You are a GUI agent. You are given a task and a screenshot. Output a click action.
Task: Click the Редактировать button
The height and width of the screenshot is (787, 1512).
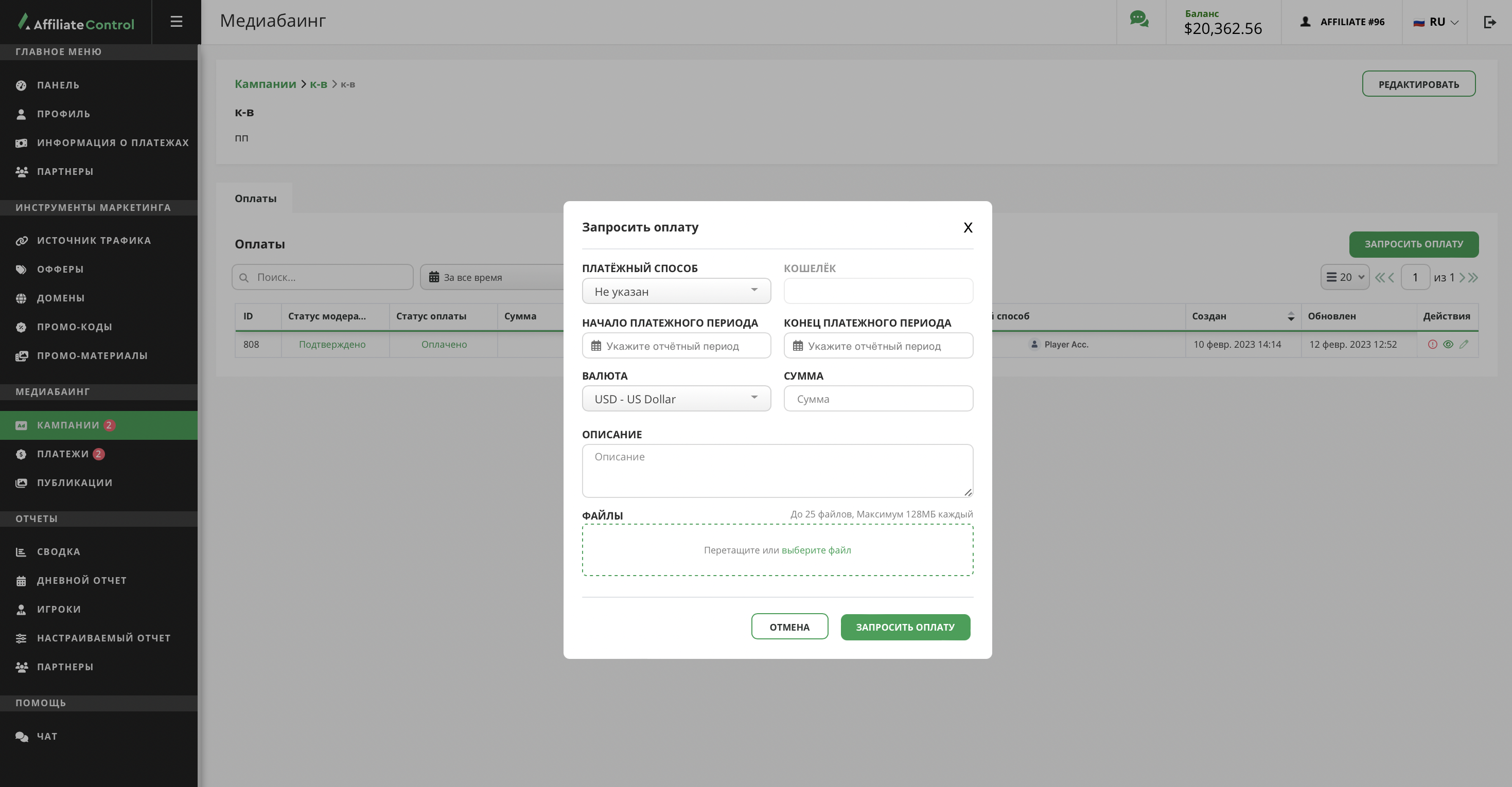tap(1418, 84)
